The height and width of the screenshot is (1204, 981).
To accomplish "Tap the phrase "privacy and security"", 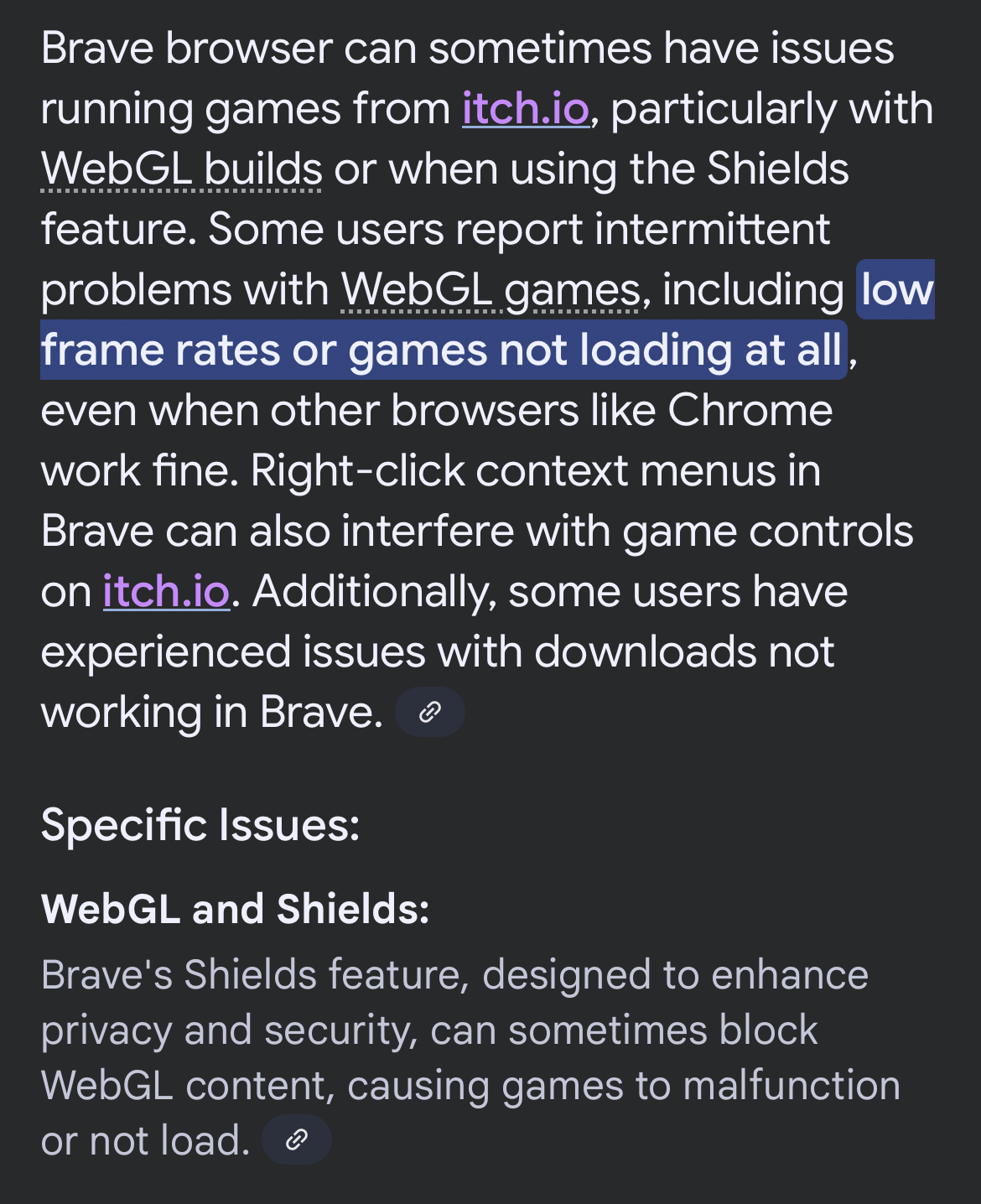I will (x=228, y=1030).
